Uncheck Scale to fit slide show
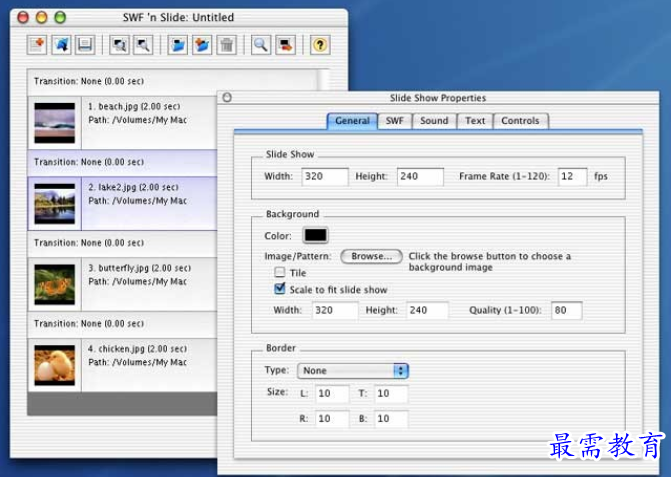The width and height of the screenshot is (671, 477). (x=279, y=289)
